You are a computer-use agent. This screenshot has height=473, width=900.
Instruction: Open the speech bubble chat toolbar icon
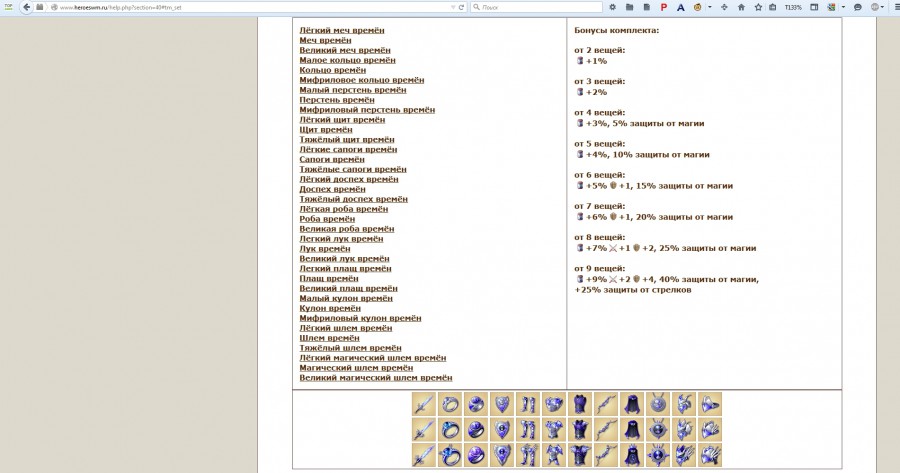point(858,7)
